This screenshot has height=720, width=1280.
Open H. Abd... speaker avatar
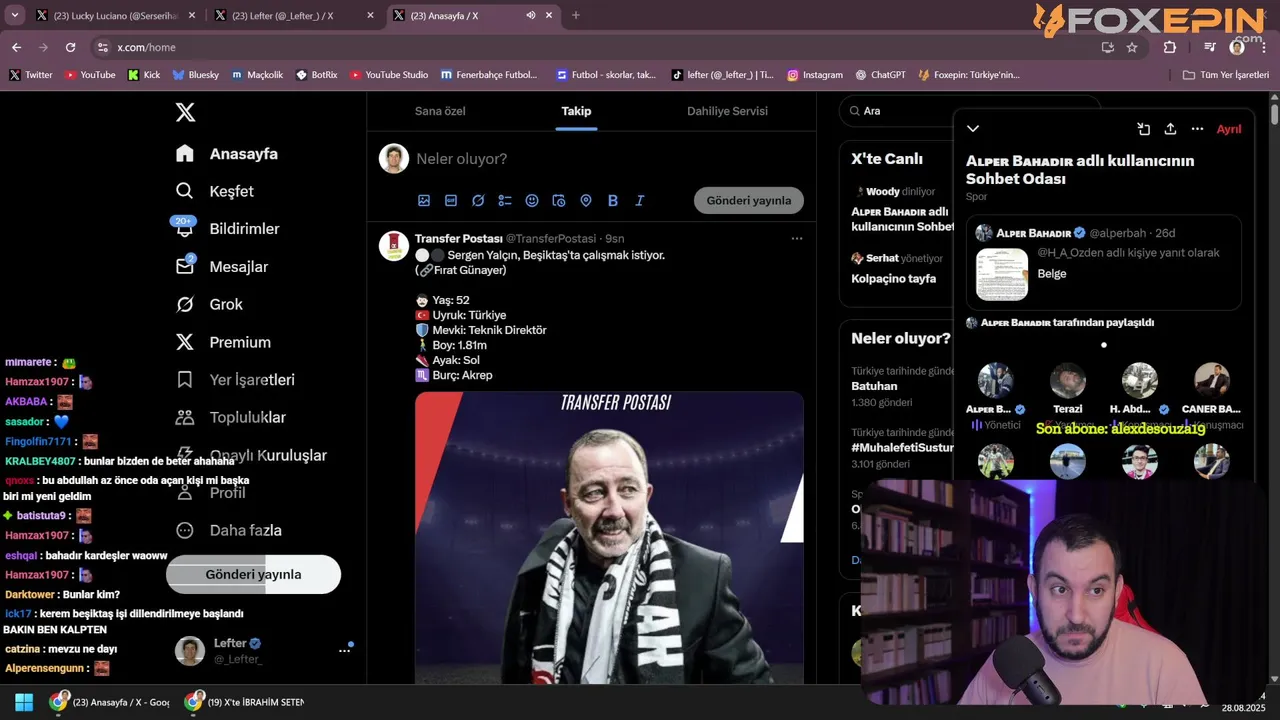click(1140, 380)
